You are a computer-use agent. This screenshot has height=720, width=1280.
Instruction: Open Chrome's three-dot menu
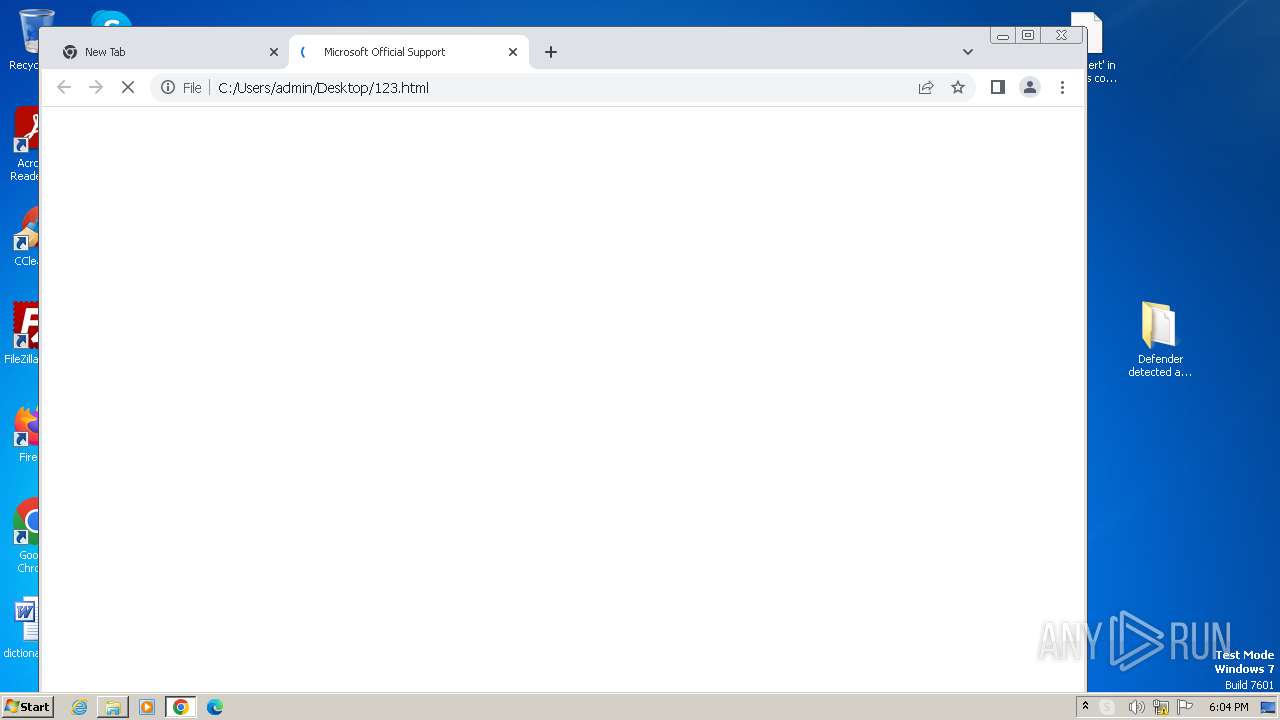[1062, 88]
